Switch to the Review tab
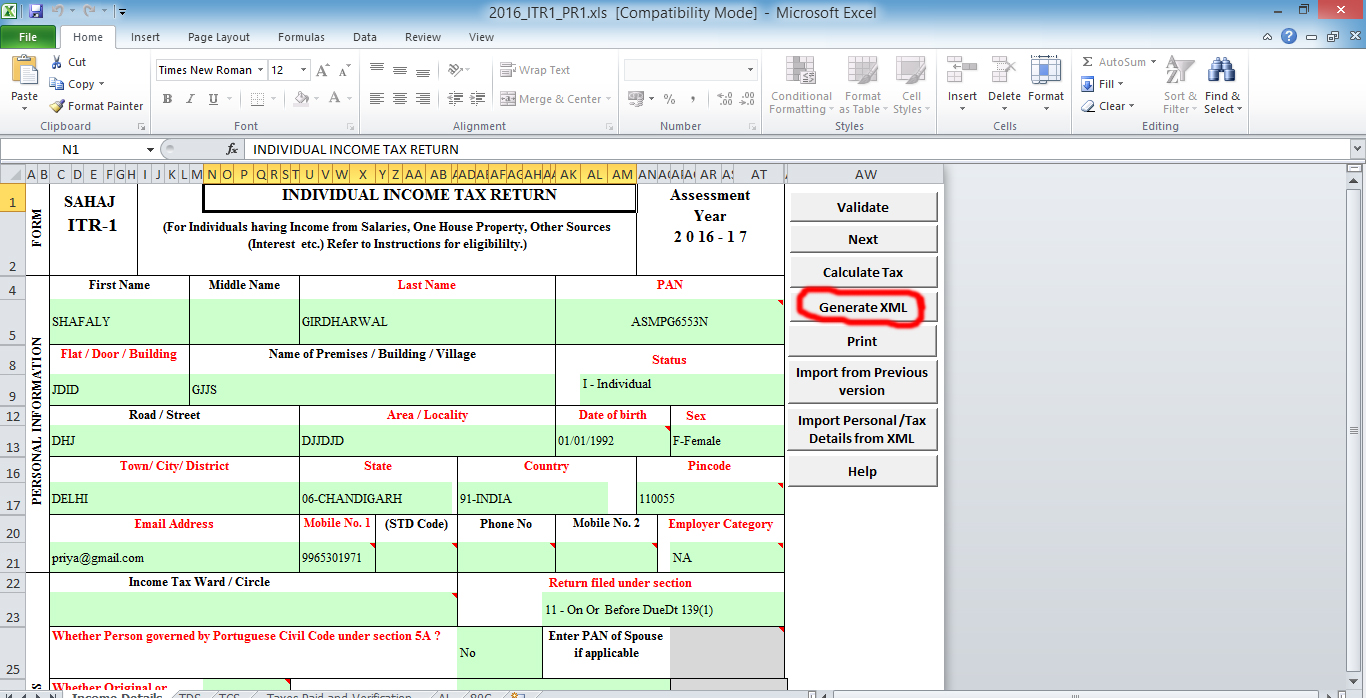This screenshot has width=1366, height=698. (423, 37)
